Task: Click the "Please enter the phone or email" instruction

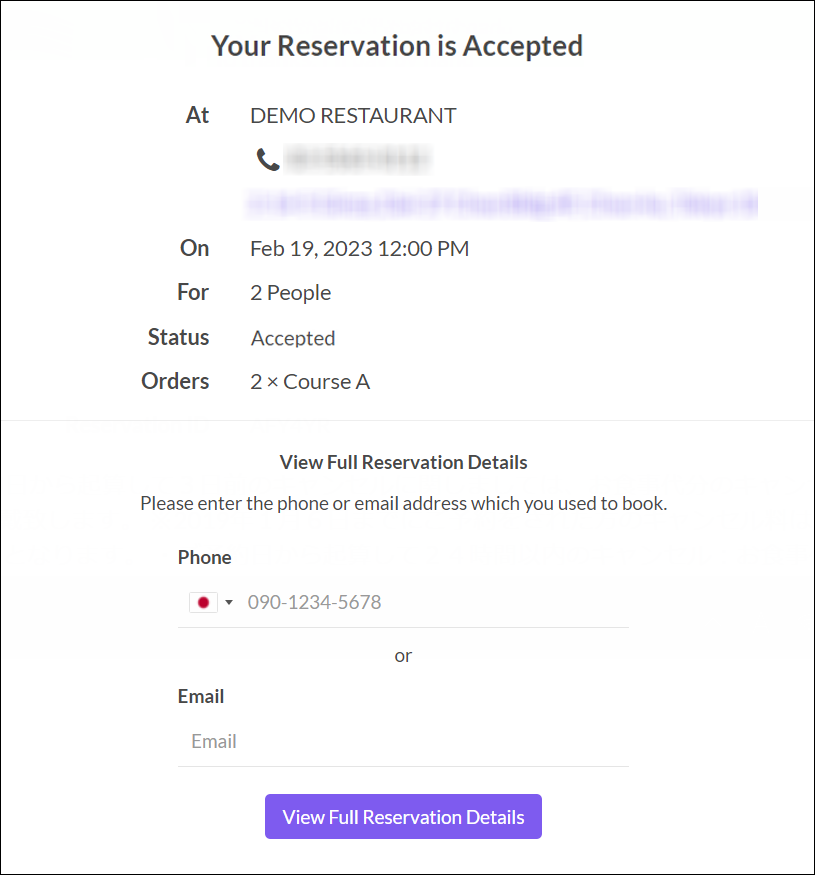Action: pyautogui.click(x=403, y=503)
